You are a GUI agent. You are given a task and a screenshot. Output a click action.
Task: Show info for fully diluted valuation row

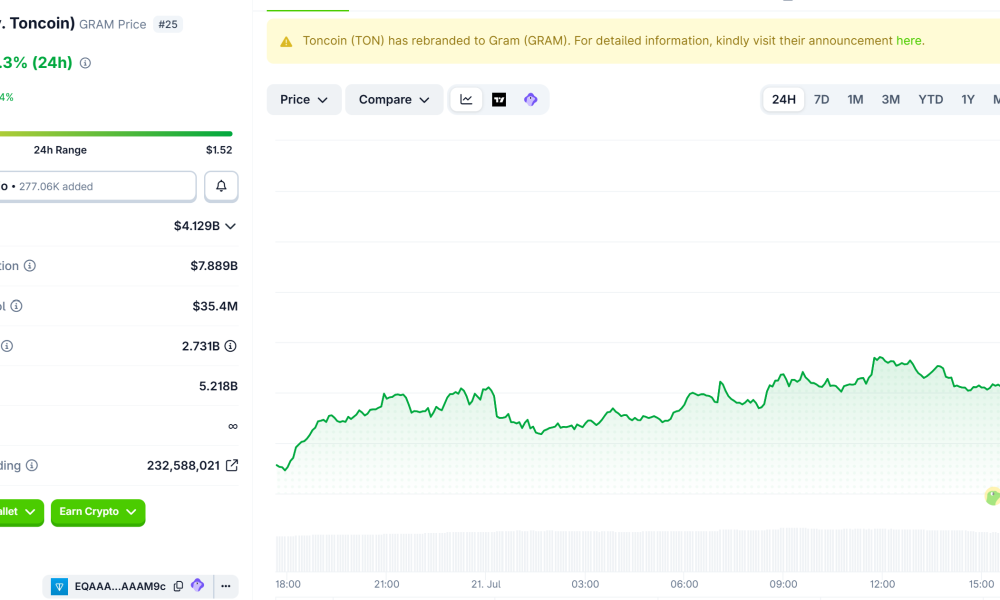[30, 266]
